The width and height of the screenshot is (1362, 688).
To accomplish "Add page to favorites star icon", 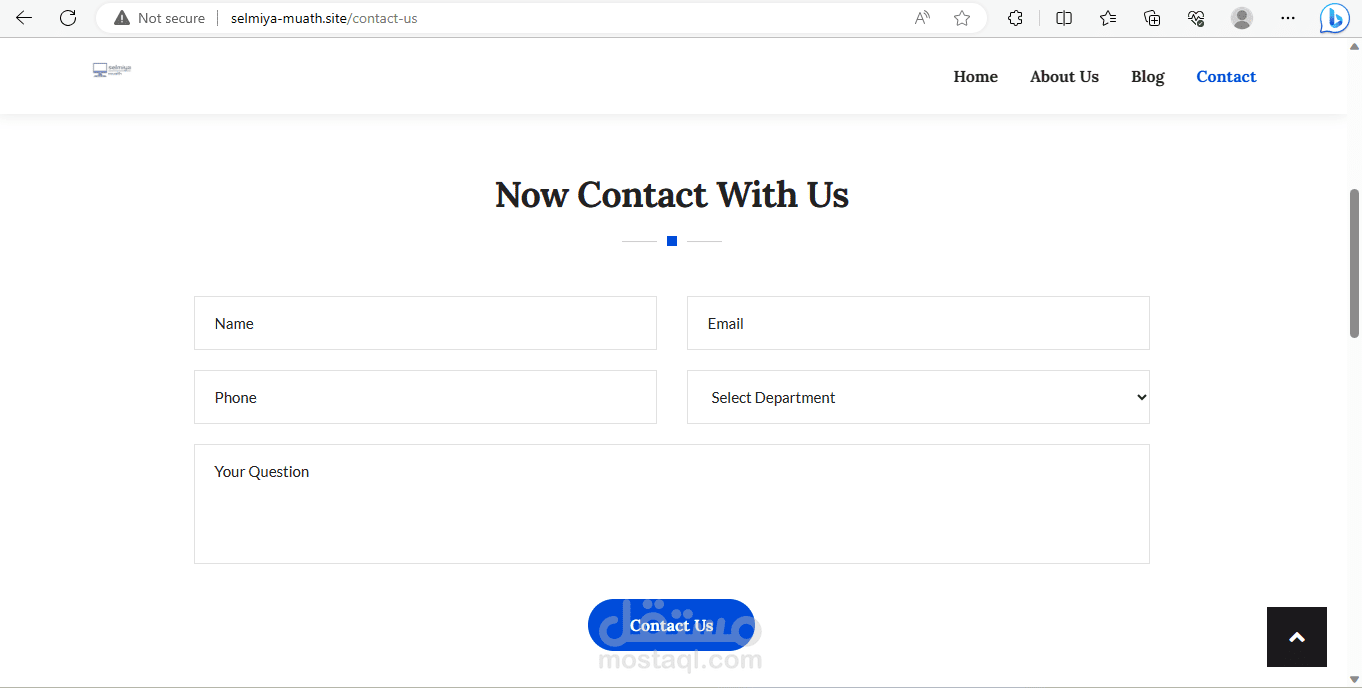I will point(962,18).
